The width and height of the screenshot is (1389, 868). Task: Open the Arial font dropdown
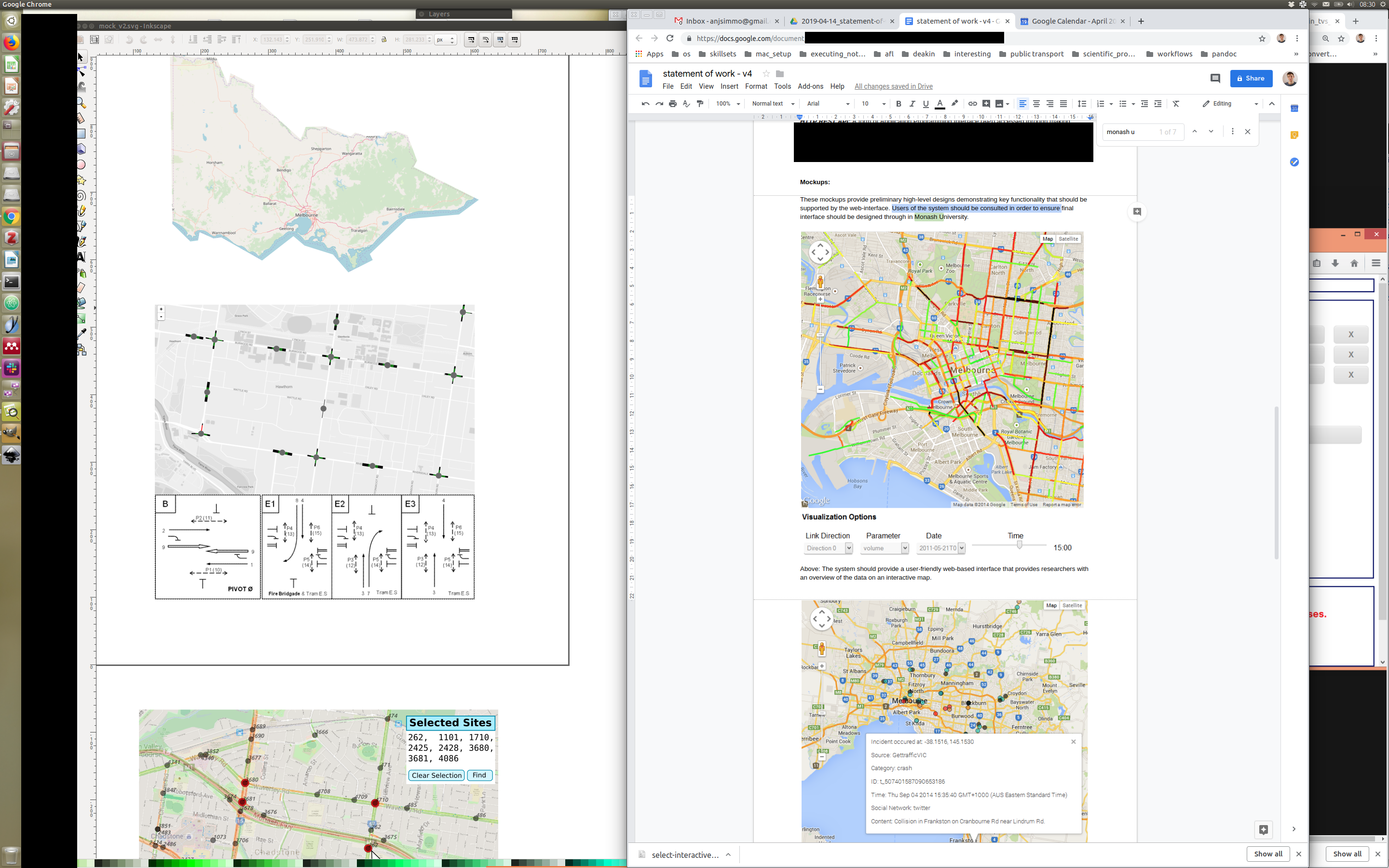point(827,104)
